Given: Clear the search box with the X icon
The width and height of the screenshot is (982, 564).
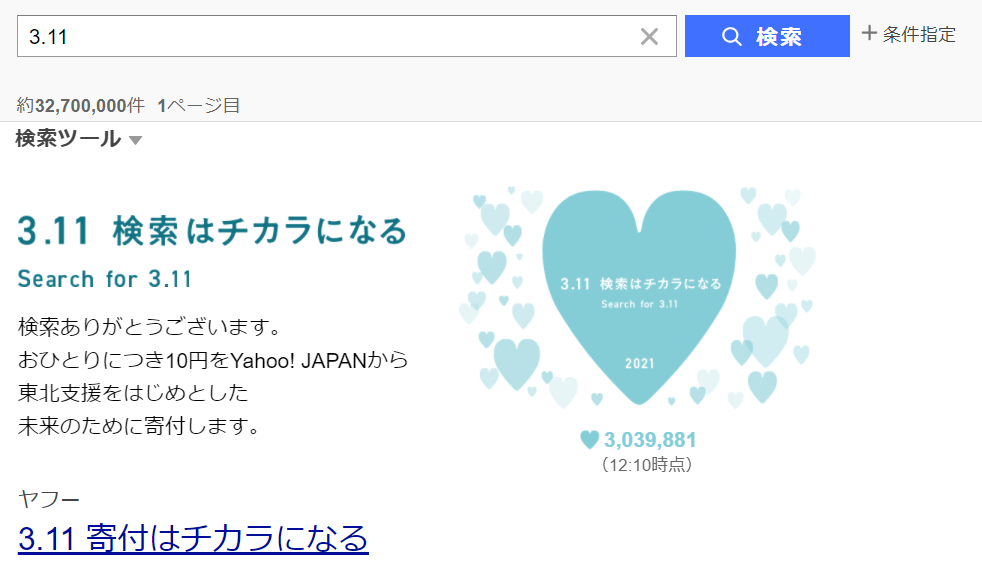Looking at the screenshot, I should [x=649, y=37].
